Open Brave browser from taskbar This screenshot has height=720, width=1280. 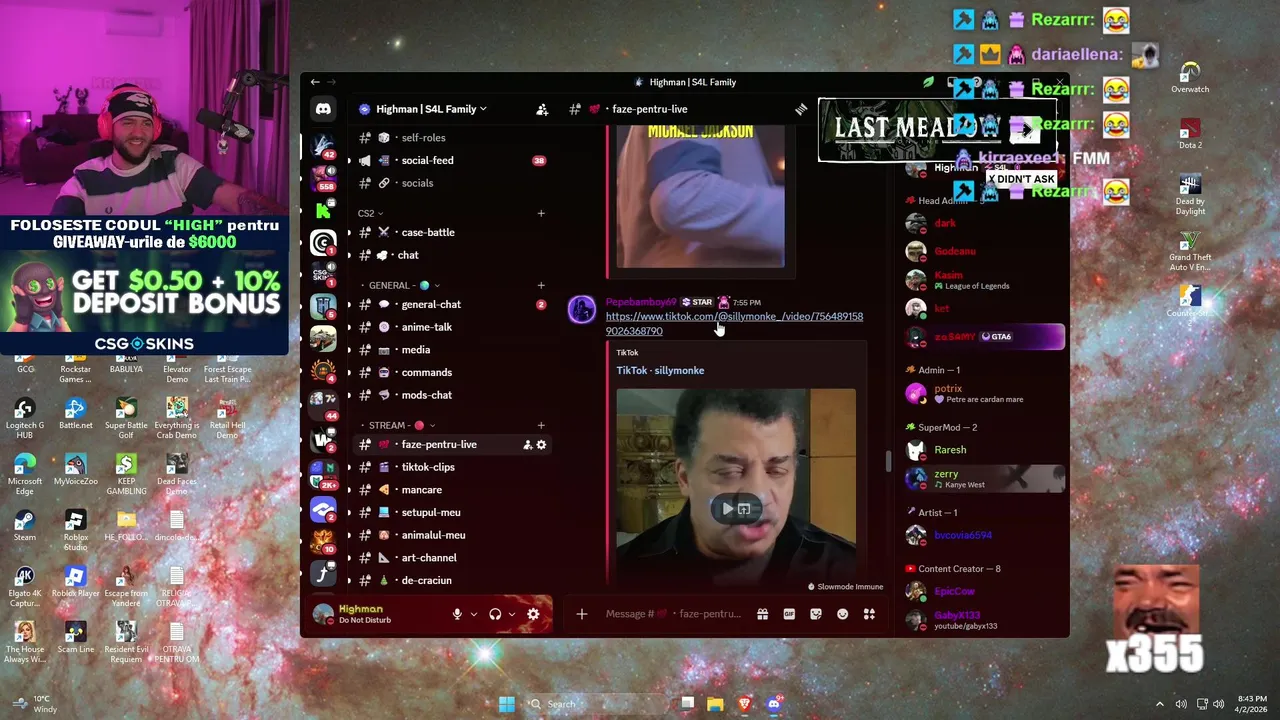click(x=744, y=704)
